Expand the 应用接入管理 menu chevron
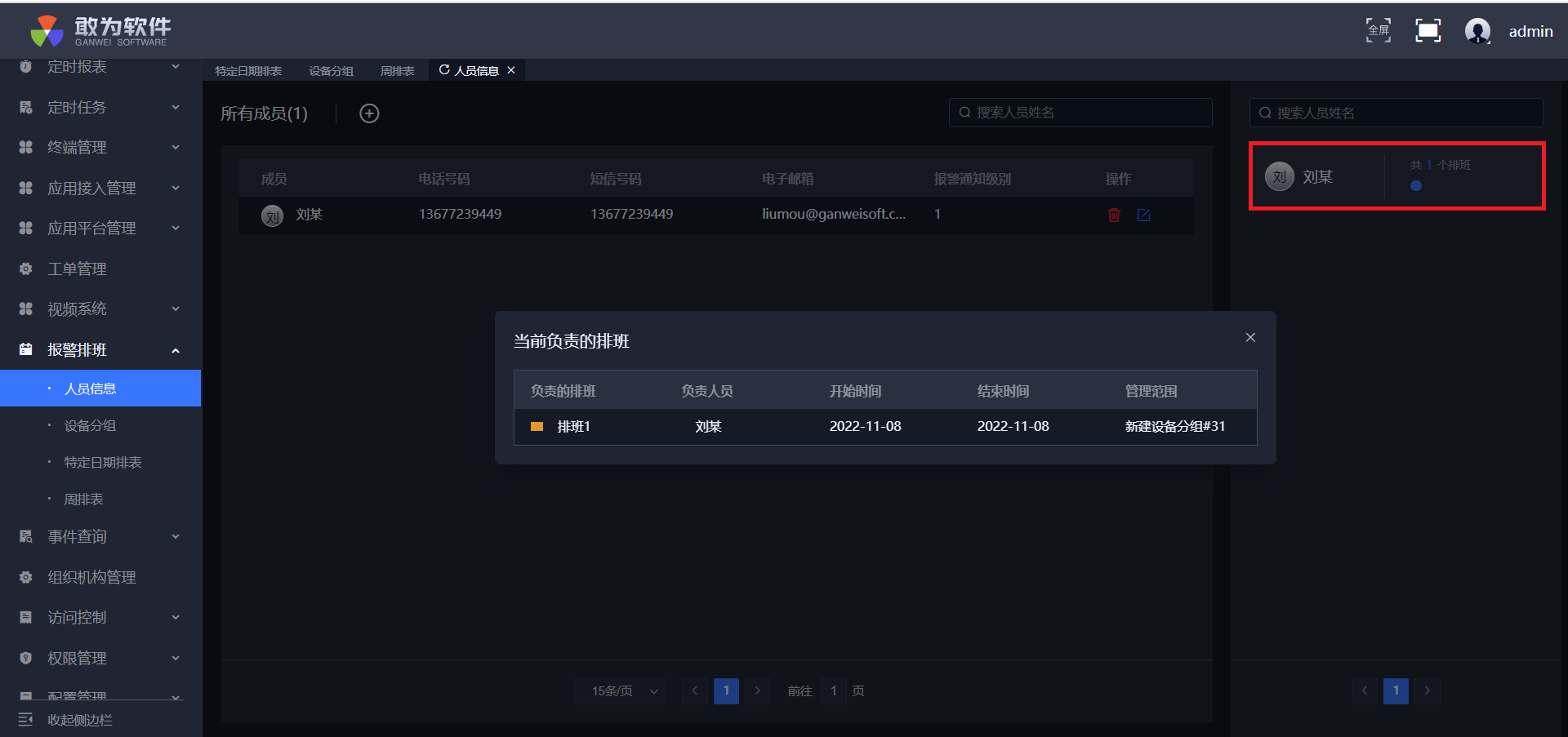Screen dimensions: 1568x737 tap(176, 188)
